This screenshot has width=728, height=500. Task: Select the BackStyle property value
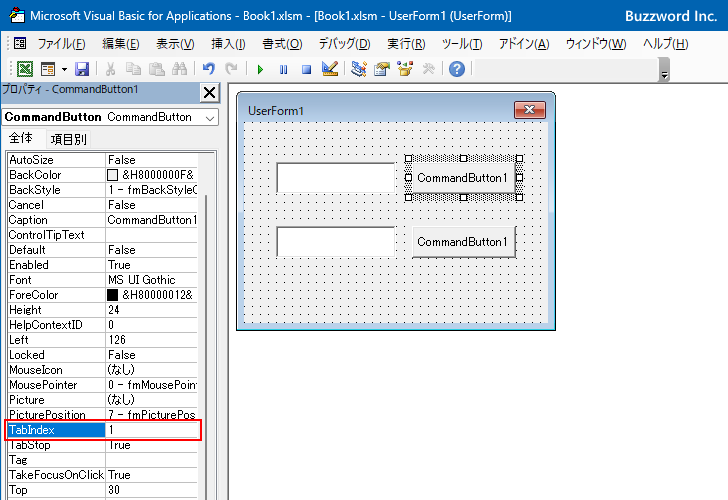click(x=152, y=190)
